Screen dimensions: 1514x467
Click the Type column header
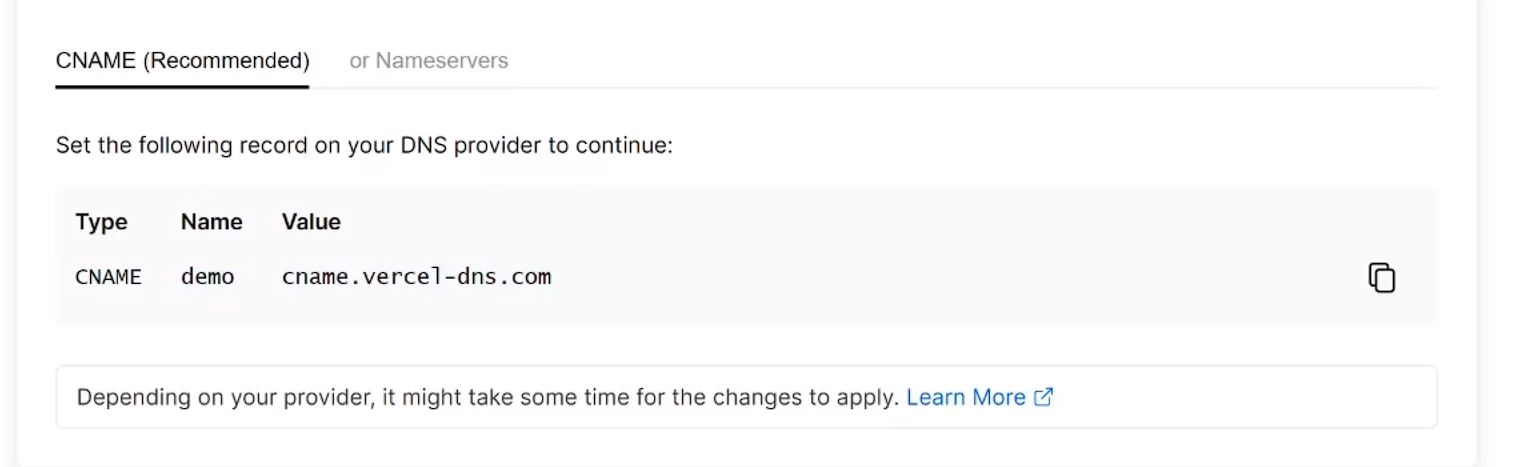(x=101, y=222)
